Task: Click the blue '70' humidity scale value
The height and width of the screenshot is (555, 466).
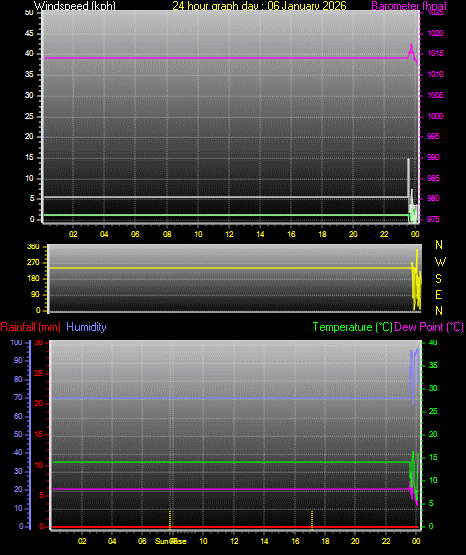Action: (x=18, y=397)
